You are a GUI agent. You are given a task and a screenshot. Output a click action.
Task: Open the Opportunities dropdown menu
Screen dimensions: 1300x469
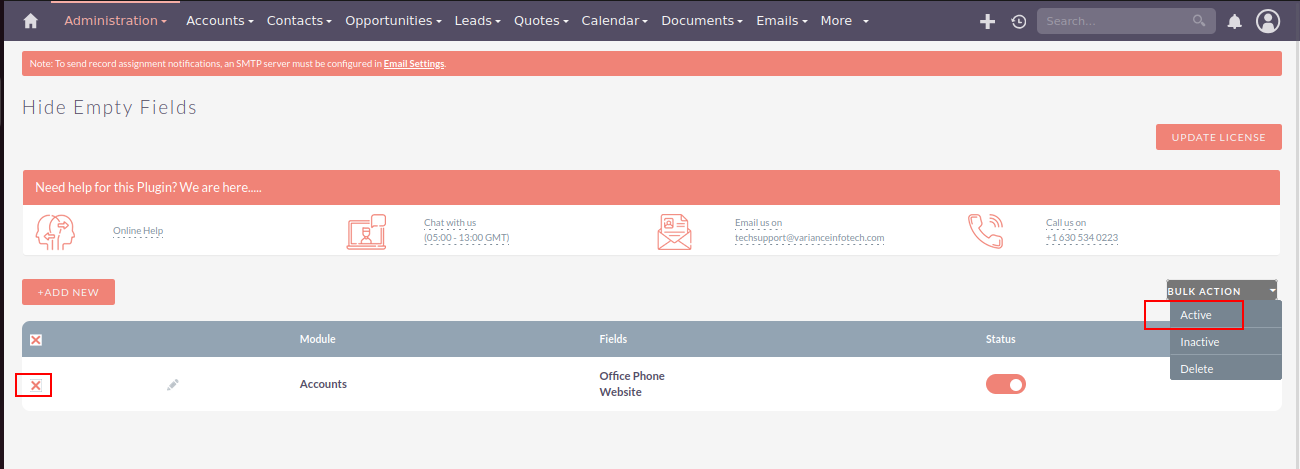[x=393, y=21]
